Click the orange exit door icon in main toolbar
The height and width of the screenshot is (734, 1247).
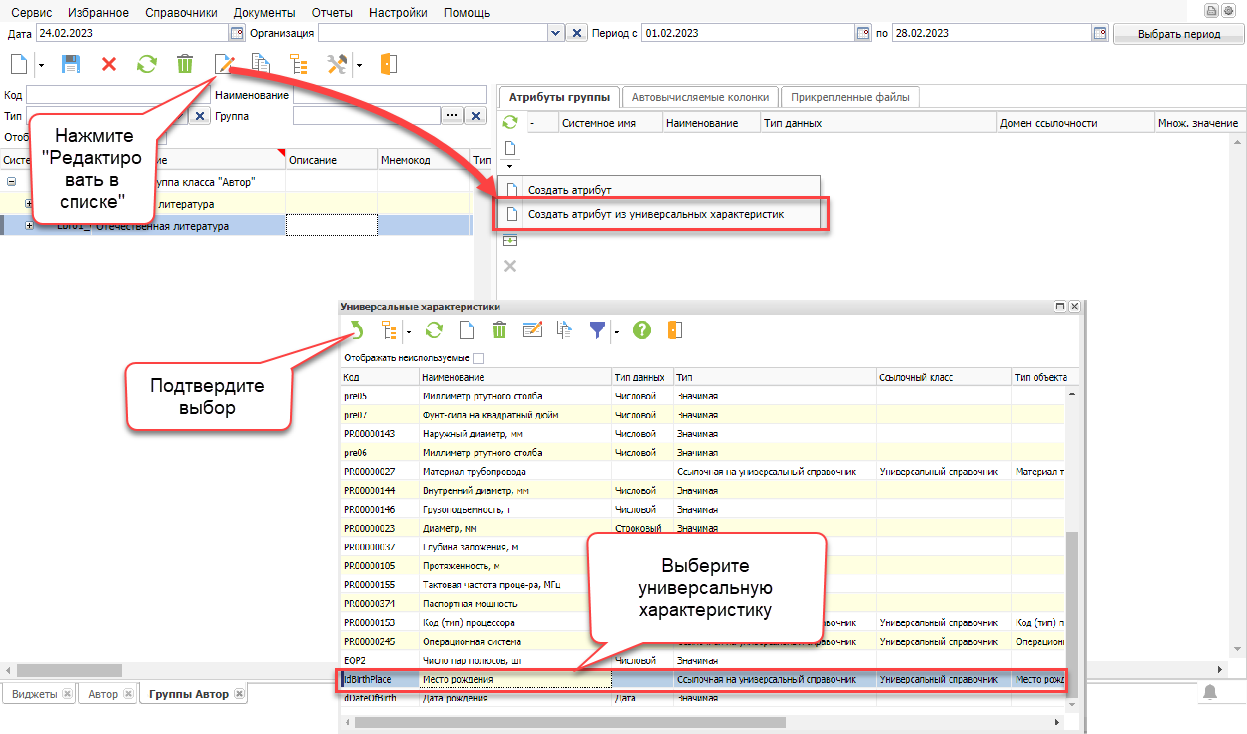[389, 64]
